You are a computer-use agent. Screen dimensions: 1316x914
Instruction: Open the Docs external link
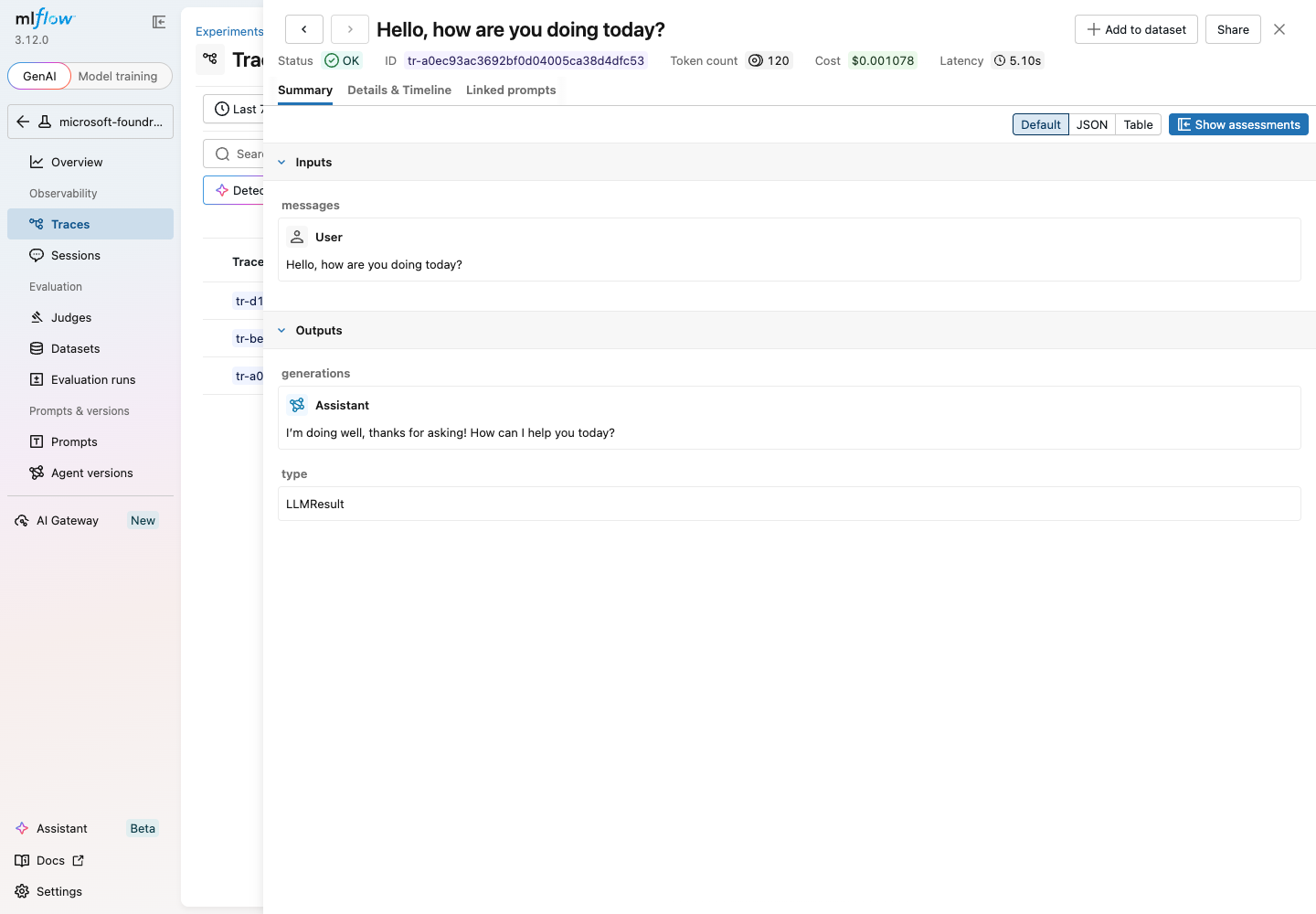point(50,860)
